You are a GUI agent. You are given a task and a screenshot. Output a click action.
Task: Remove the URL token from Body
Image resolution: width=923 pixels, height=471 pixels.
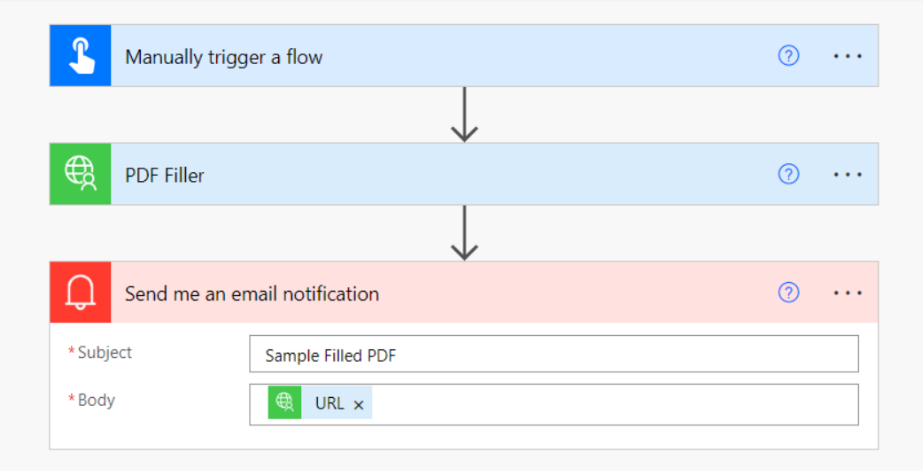point(358,405)
